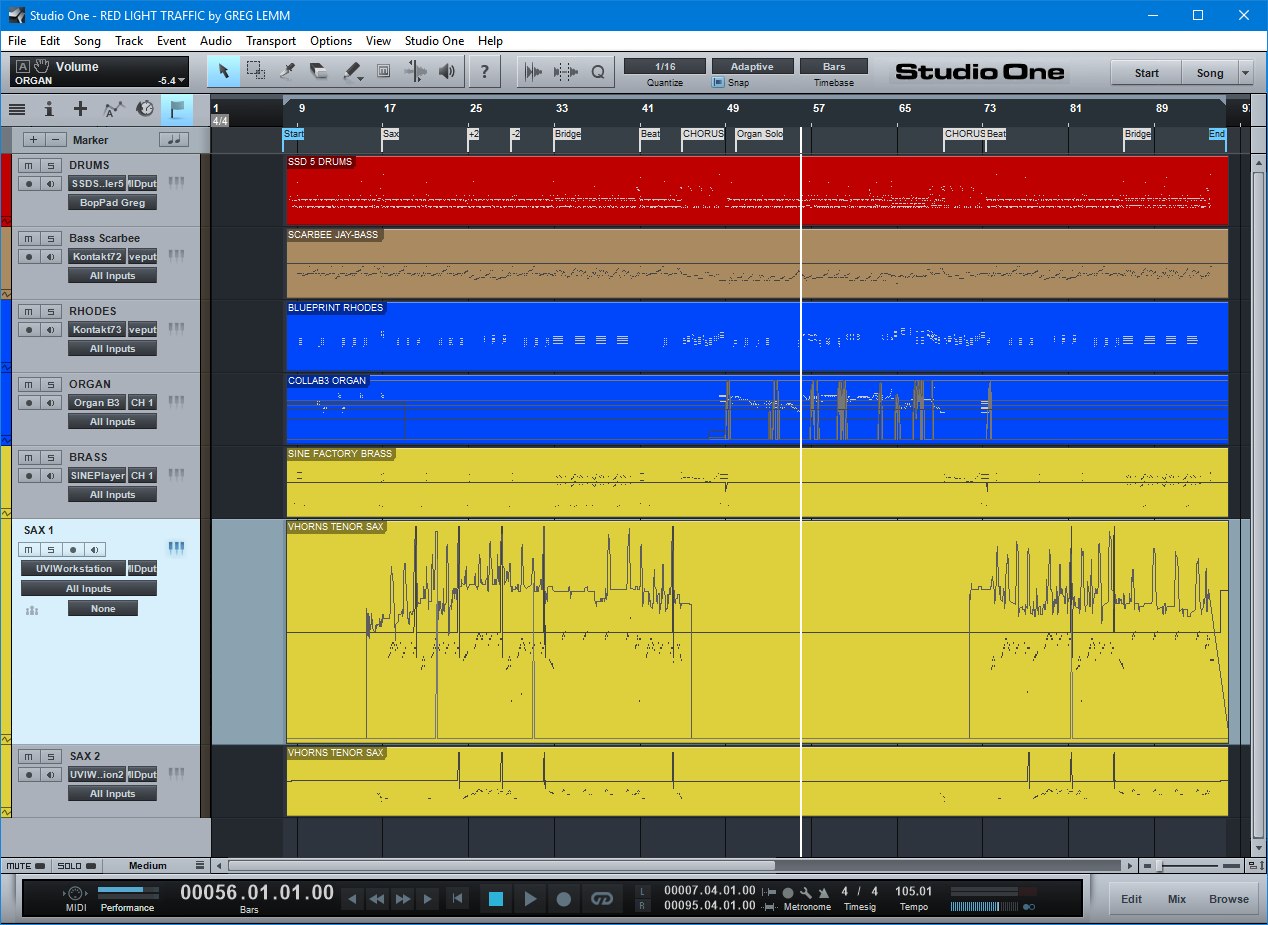Choose the Split (eyedropper-shaped) tool

pyautogui.click(x=288, y=71)
